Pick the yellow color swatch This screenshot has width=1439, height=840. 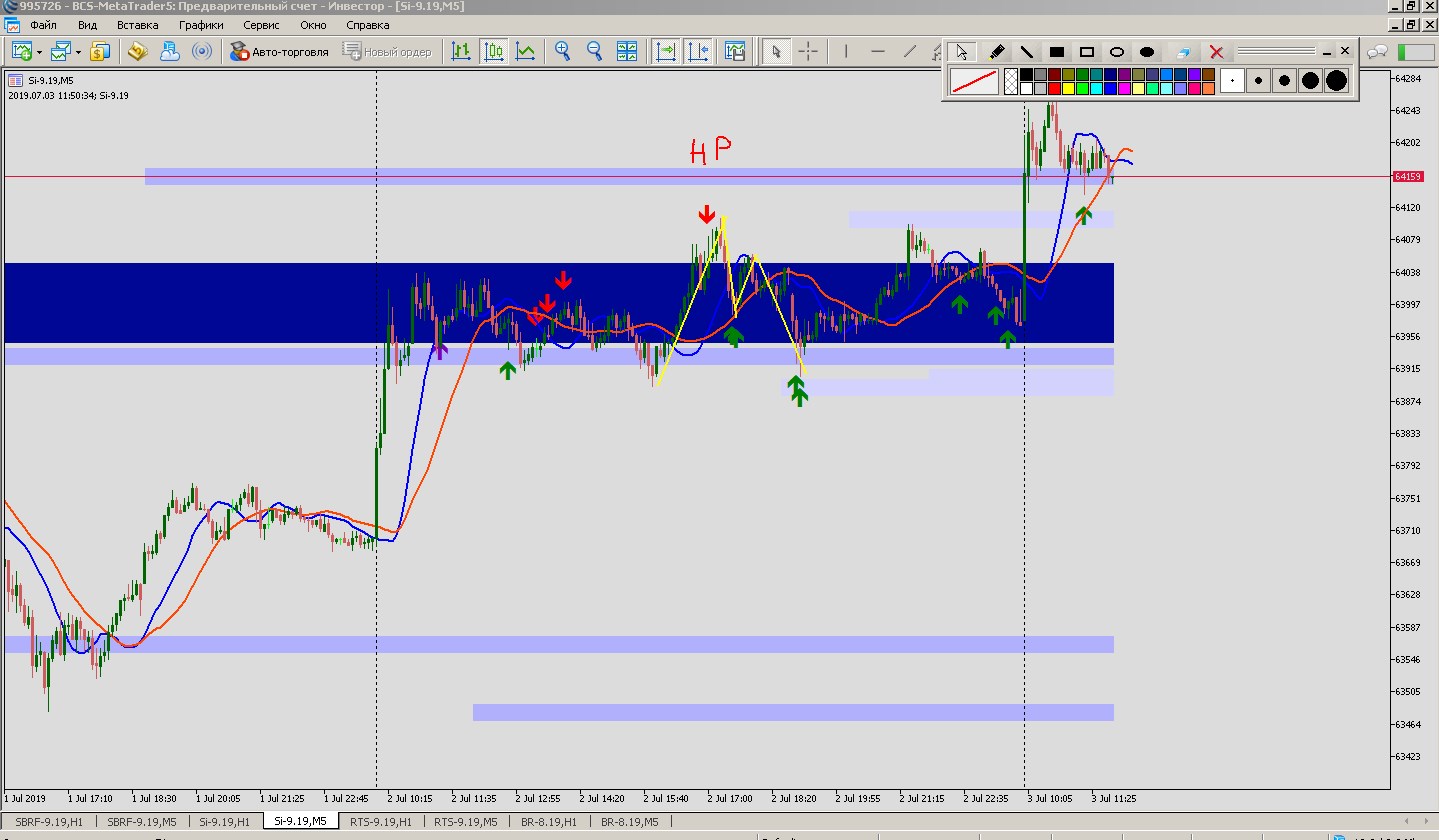[1068, 88]
